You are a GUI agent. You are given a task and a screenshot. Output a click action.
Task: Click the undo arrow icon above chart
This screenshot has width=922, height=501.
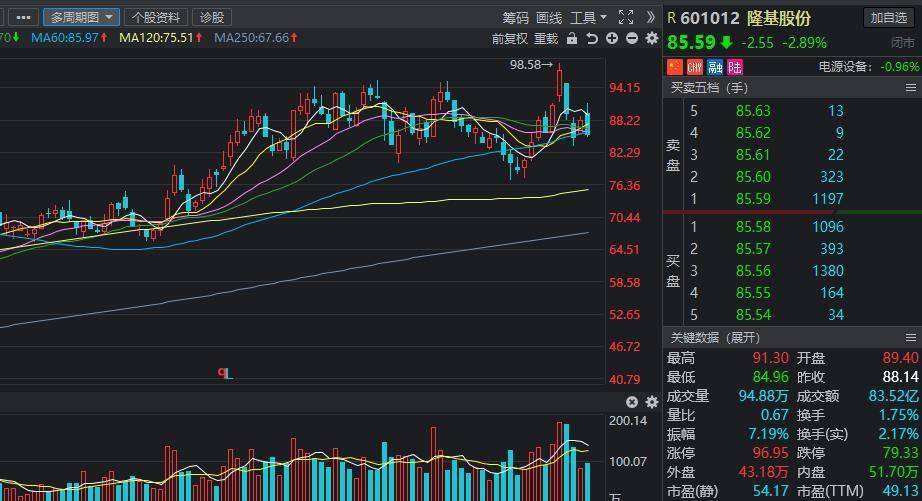(x=592, y=39)
